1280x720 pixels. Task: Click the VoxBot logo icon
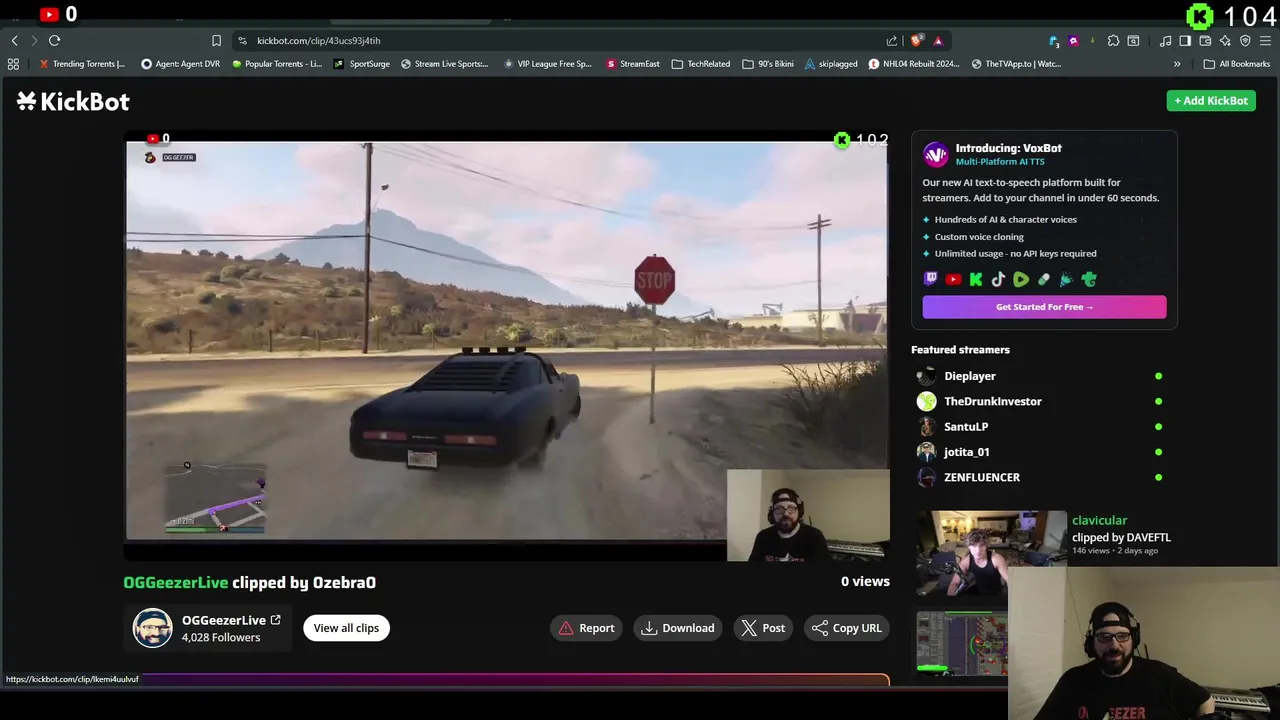[935, 154]
